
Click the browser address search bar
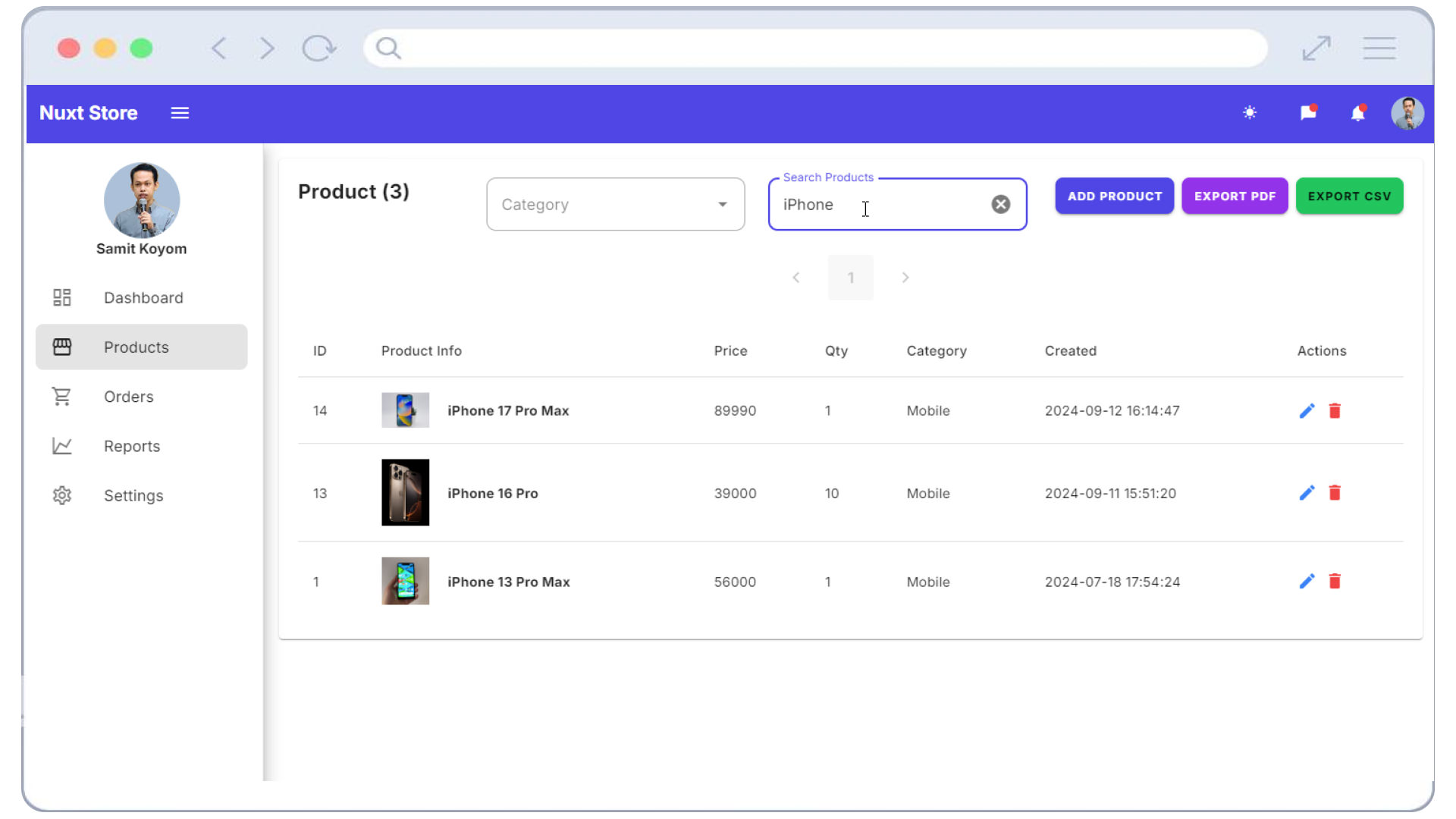click(815, 49)
